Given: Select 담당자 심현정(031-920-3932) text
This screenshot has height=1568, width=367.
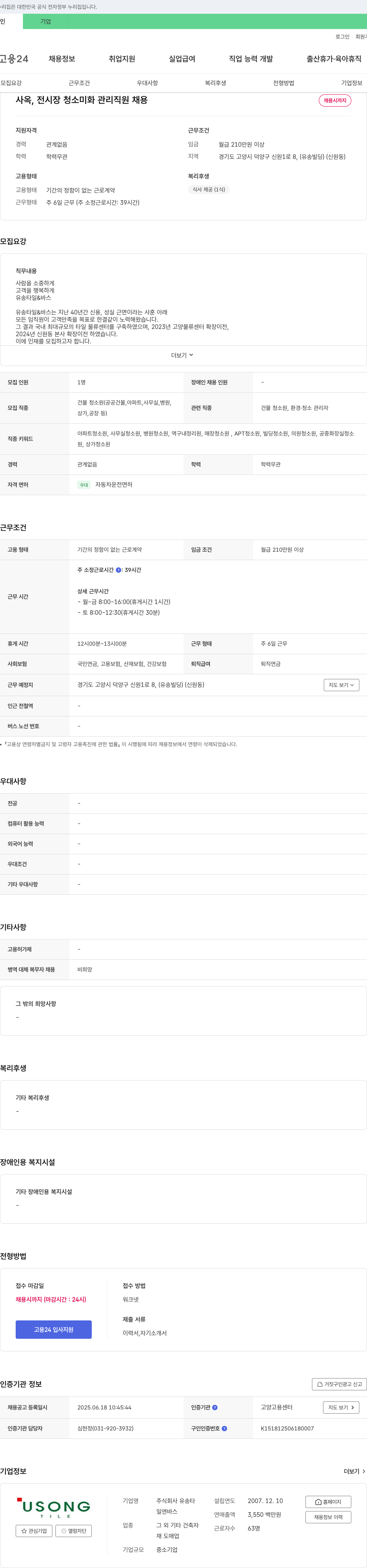Looking at the screenshot, I should [x=105, y=1428].
